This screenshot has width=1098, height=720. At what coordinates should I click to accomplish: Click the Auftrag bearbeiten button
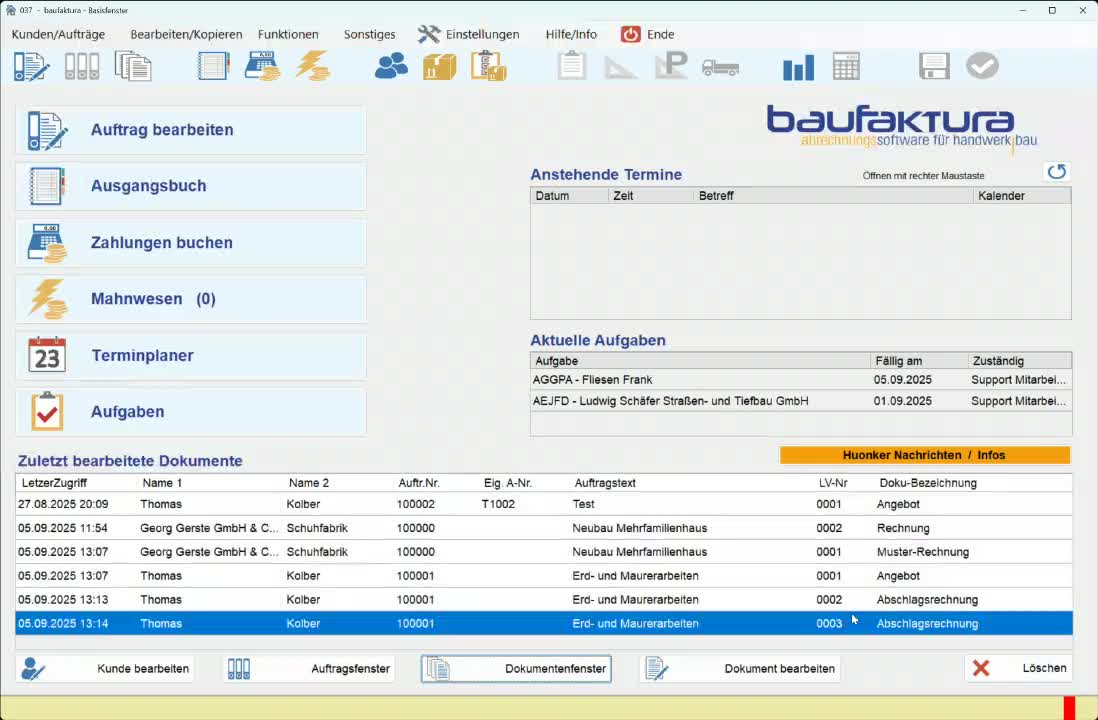coord(190,130)
